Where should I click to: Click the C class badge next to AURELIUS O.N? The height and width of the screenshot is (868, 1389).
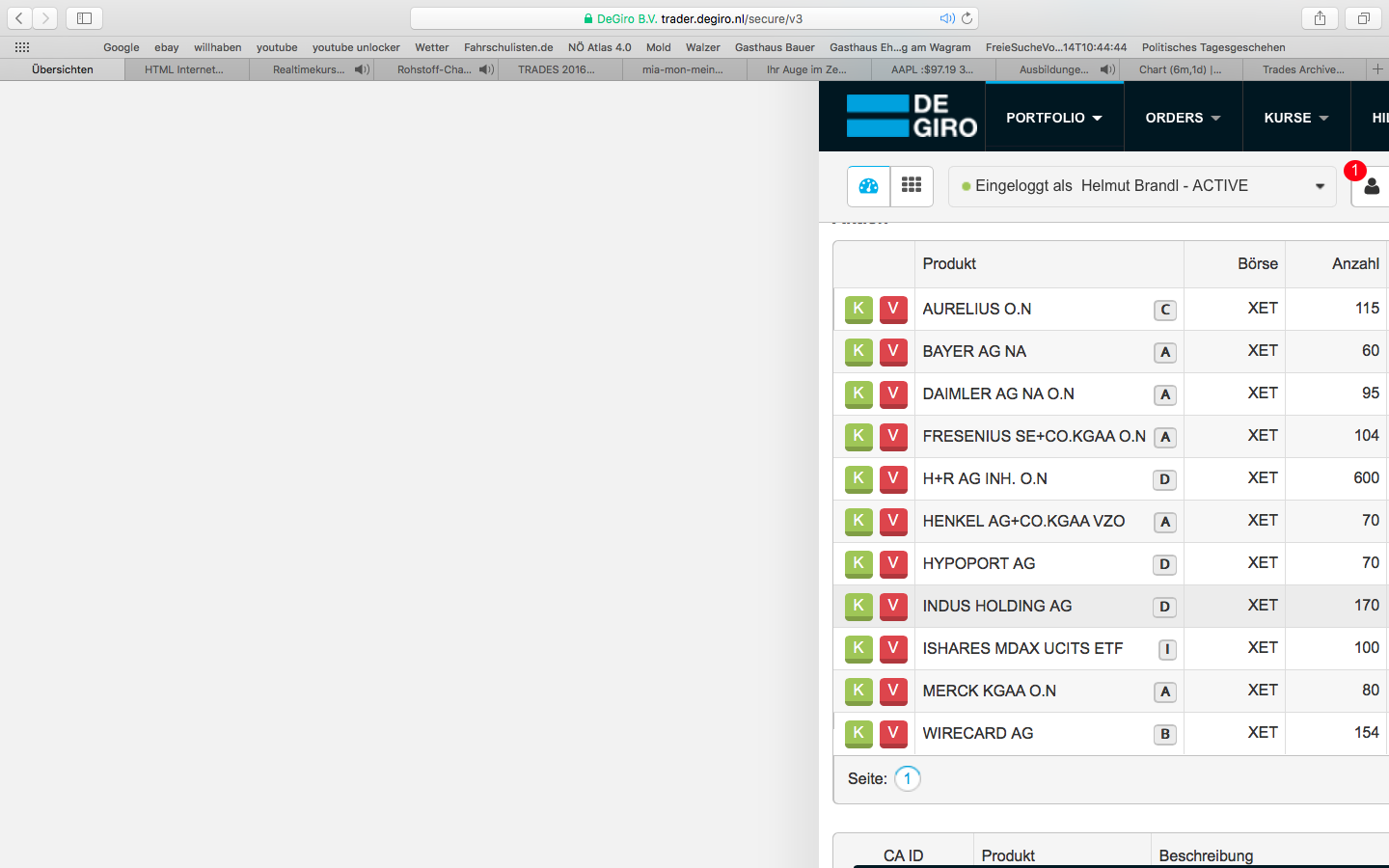tap(1165, 310)
